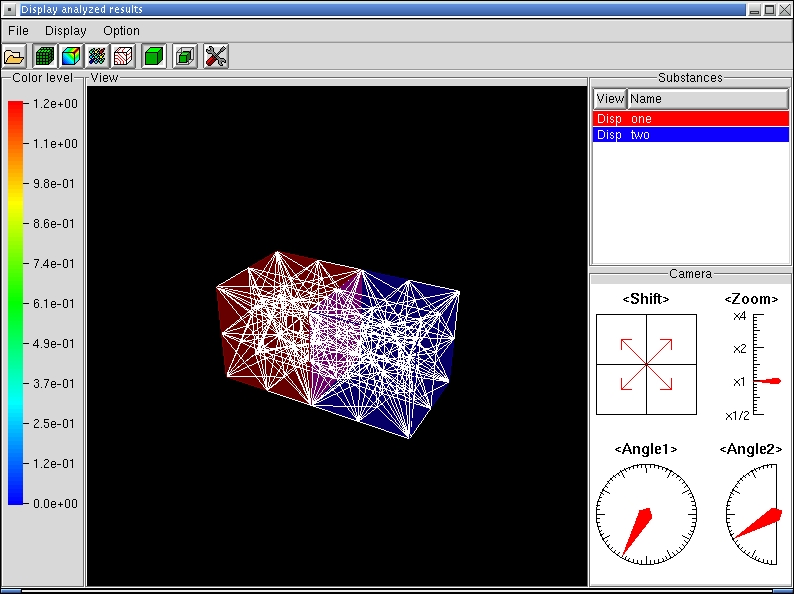Toggle the red contour lines cube display
Image resolution: width=794 pixels, height=594 pixels.
123,56
